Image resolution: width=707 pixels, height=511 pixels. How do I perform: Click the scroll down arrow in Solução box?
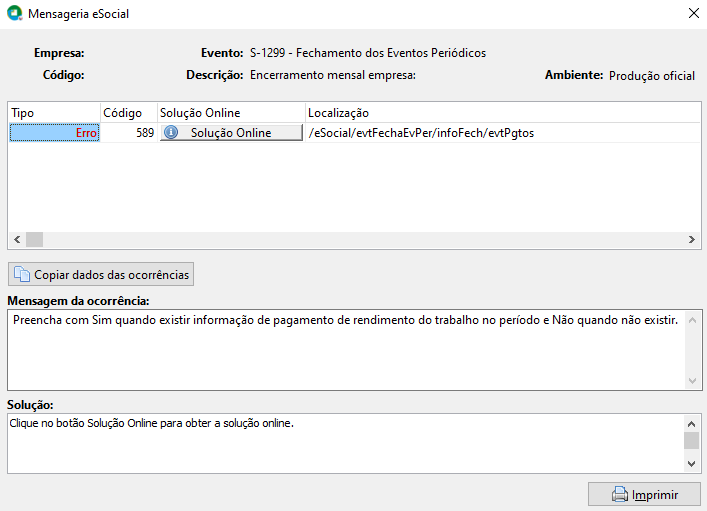pos(692,463)
